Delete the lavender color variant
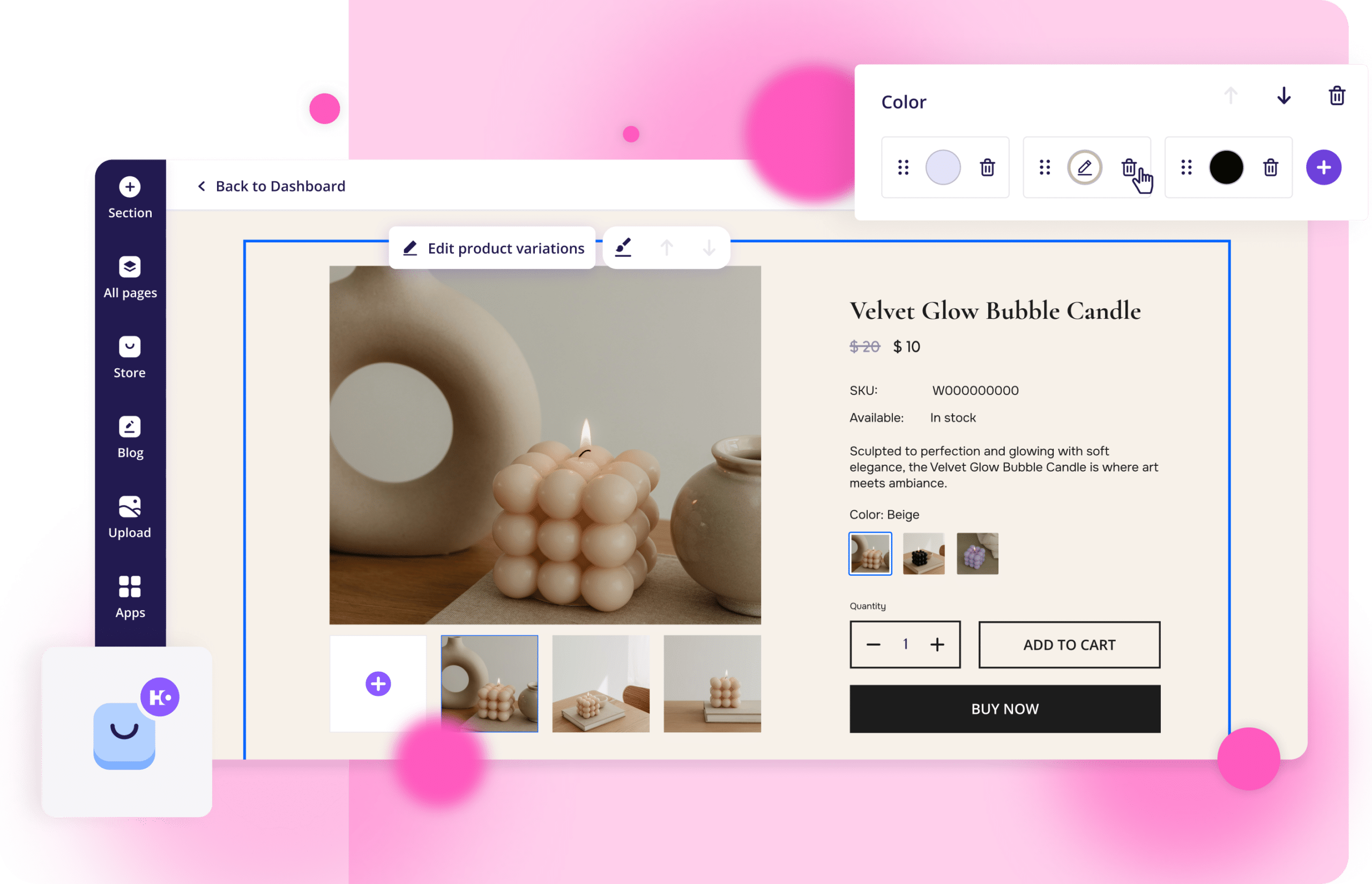Image resolution: width=1372 pixels, height=884 pixels. 987,168
